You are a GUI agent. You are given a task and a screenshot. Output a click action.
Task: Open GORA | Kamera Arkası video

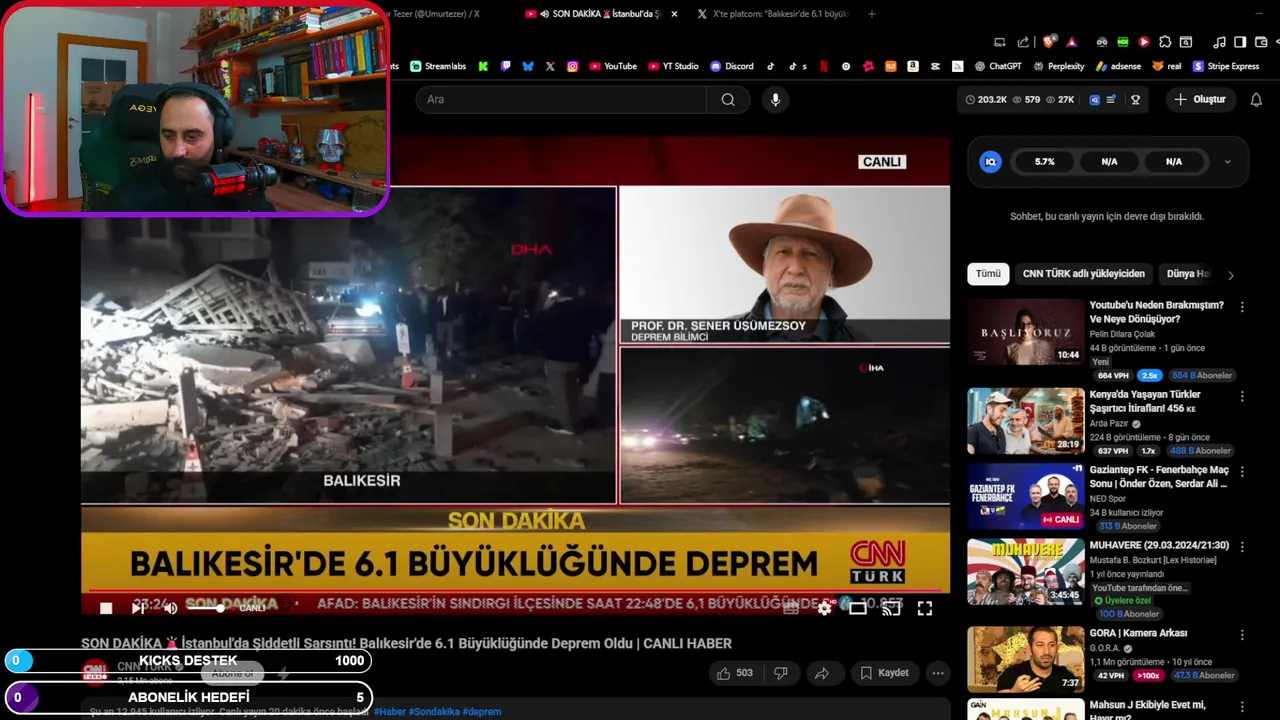pyautogui.click(x=1025, y=659)
